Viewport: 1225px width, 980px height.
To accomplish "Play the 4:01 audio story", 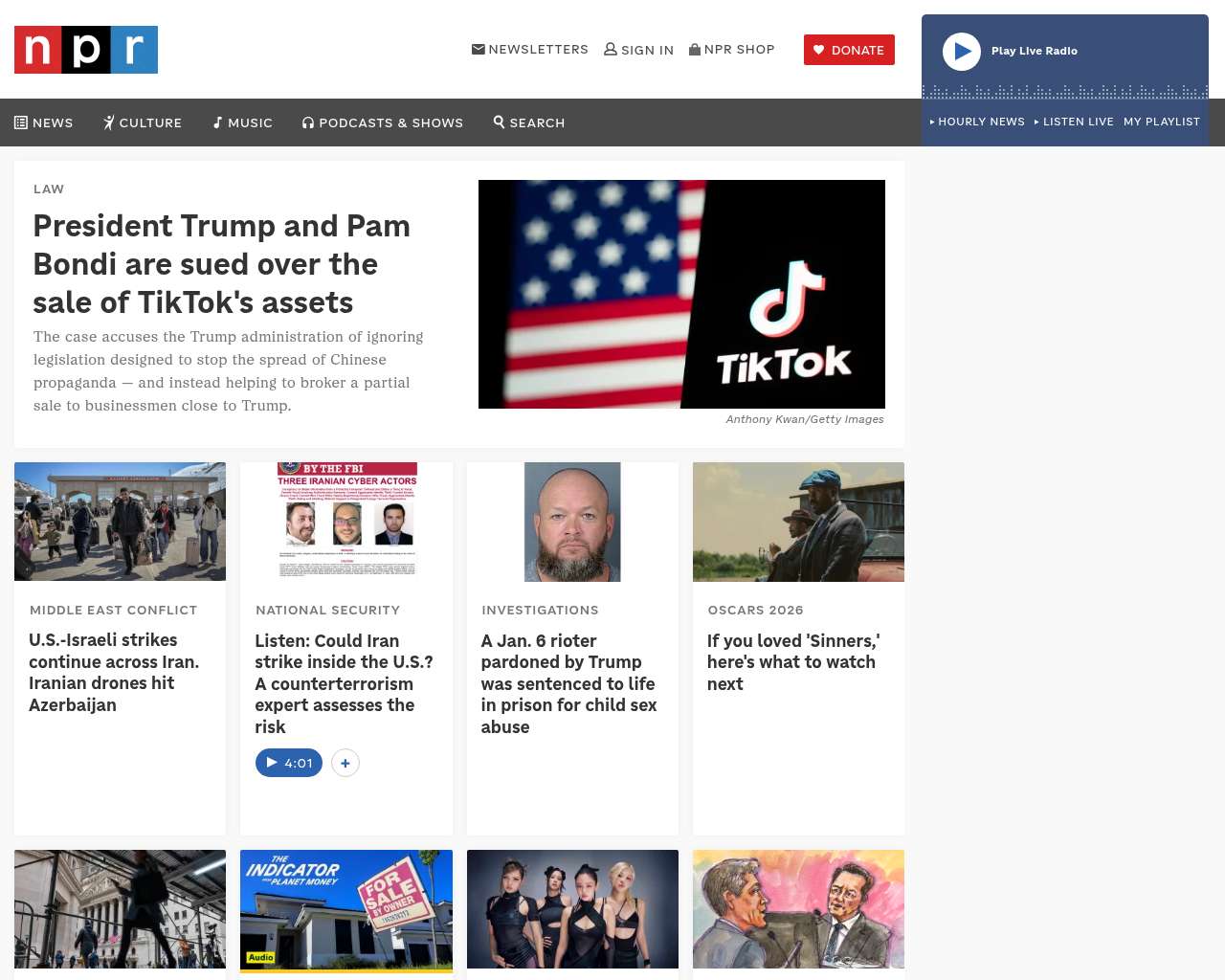I will [x=289, y=763].
